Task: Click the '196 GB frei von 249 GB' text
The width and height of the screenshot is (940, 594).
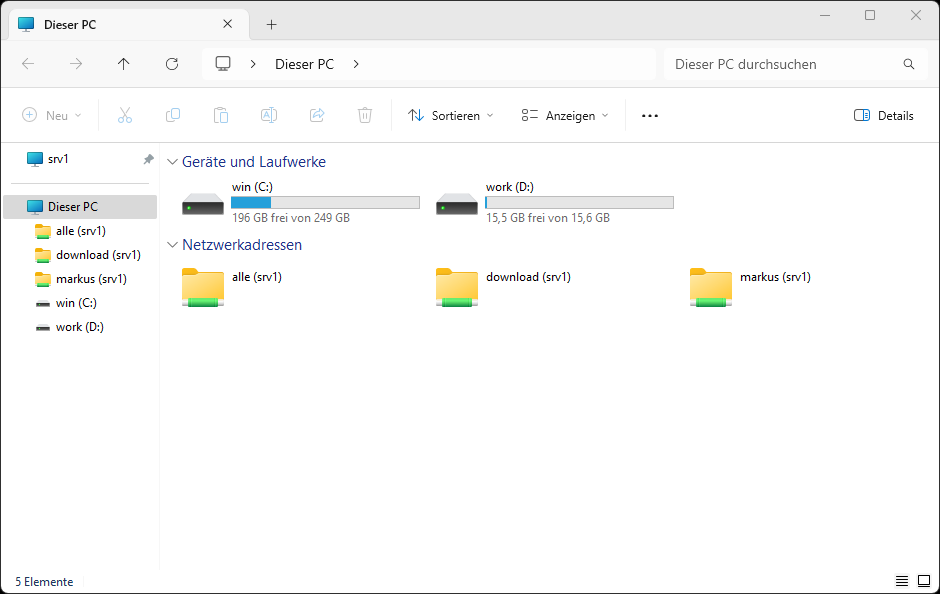Action: [291, 218]
